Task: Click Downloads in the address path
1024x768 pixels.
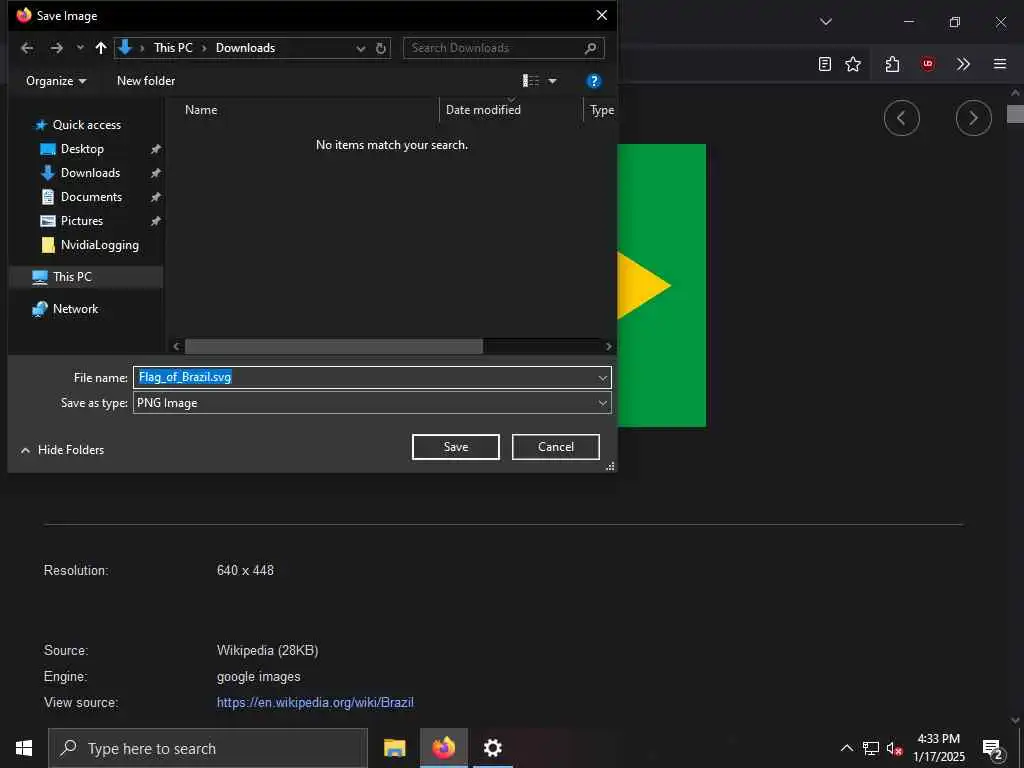Action: 246,48
